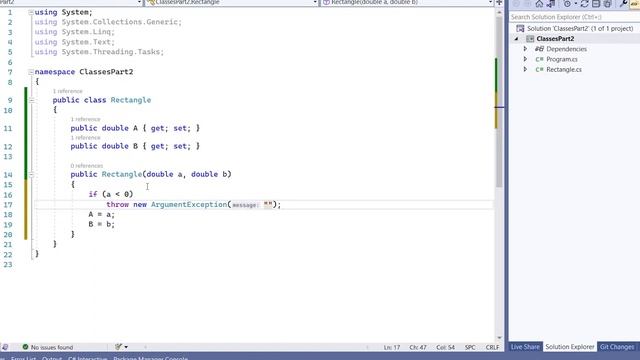Expand the Dependencies node
The image size is (640, 360).
(x=525, y=49)
